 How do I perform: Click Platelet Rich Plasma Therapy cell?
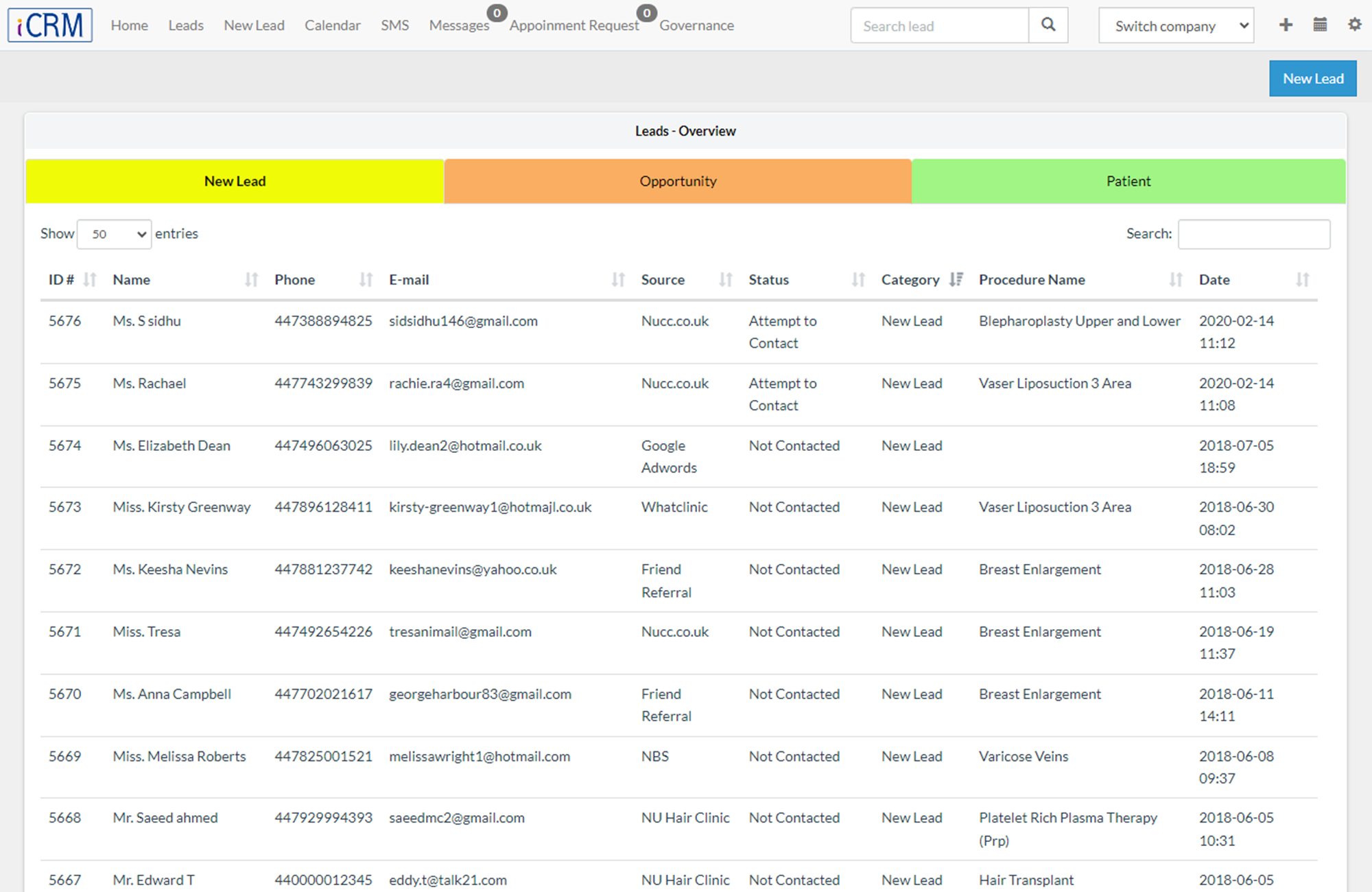[1068, 829]
